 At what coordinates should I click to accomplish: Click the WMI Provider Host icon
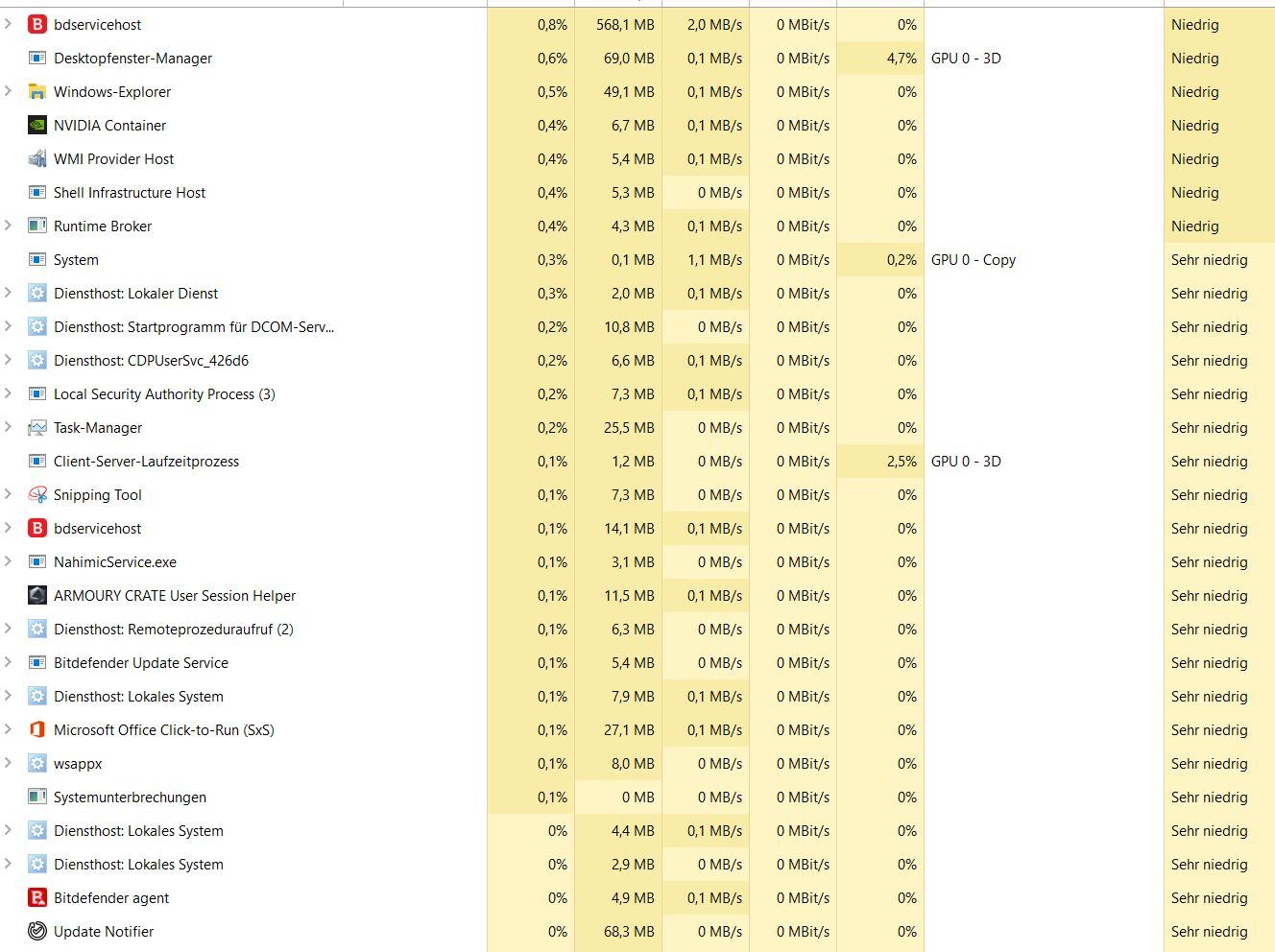(36, 159)
